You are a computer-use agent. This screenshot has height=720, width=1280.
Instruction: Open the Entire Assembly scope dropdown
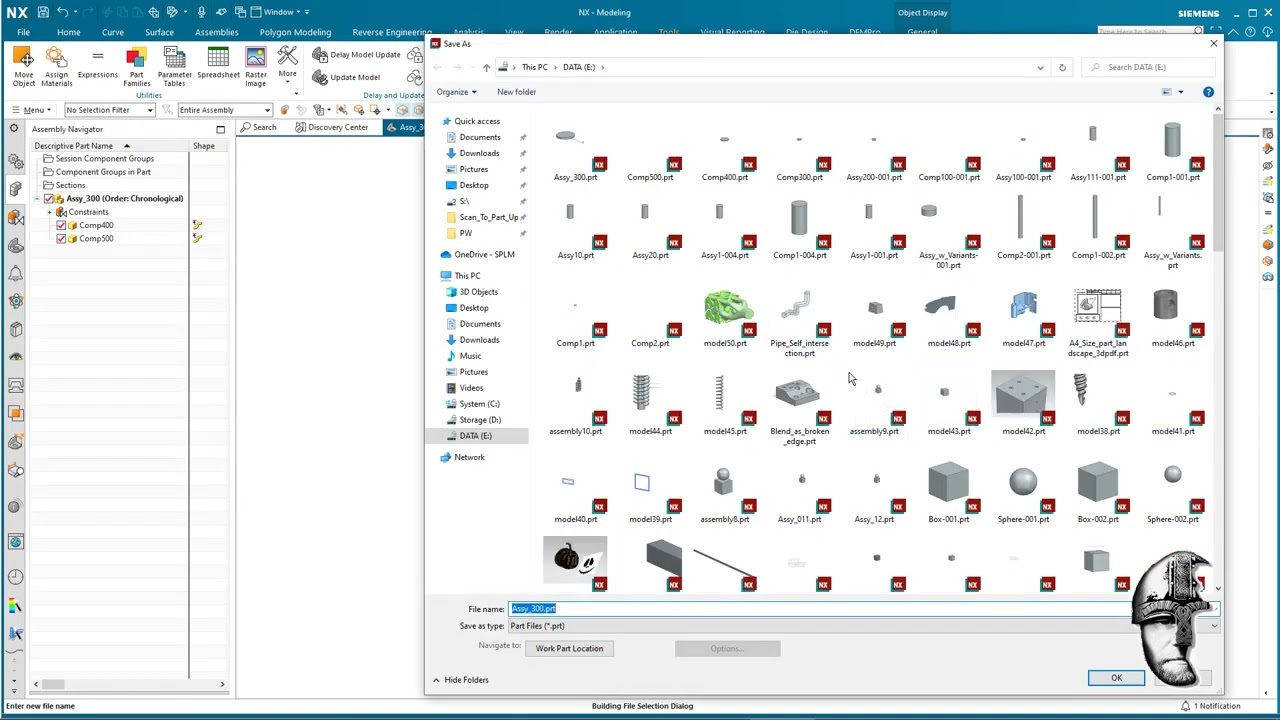click(x=224, y=110)
